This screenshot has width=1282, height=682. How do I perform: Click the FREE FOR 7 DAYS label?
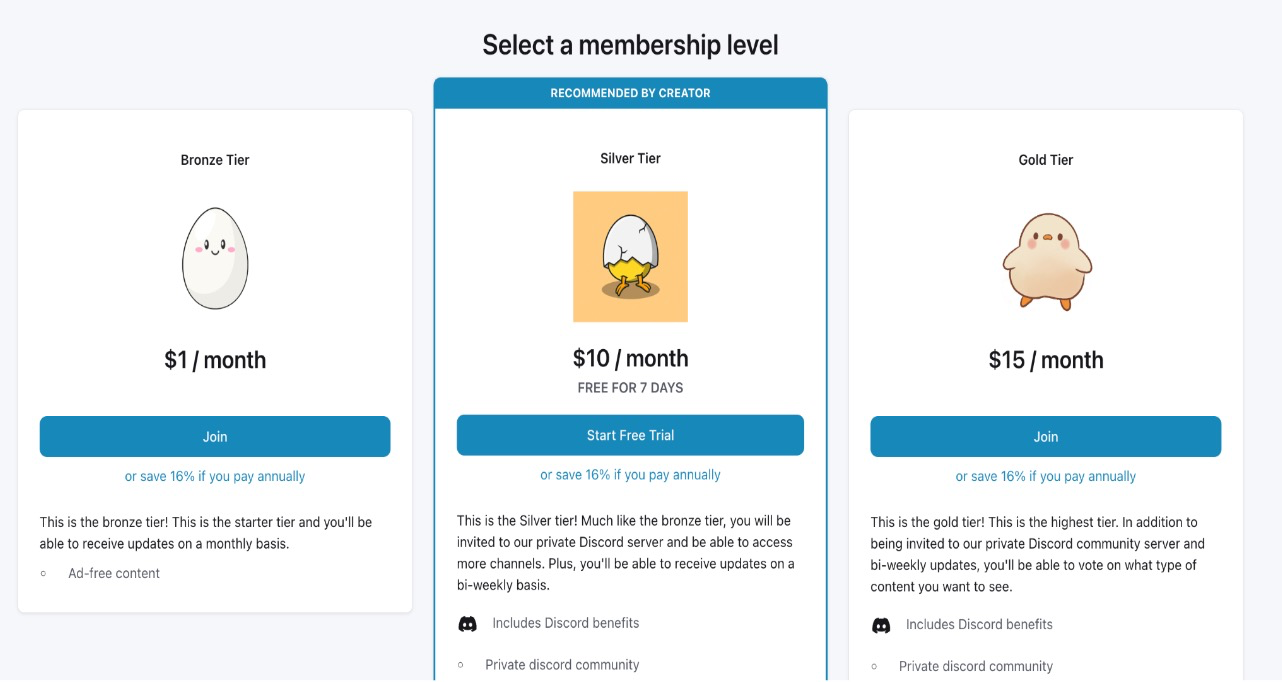point(630,388)
